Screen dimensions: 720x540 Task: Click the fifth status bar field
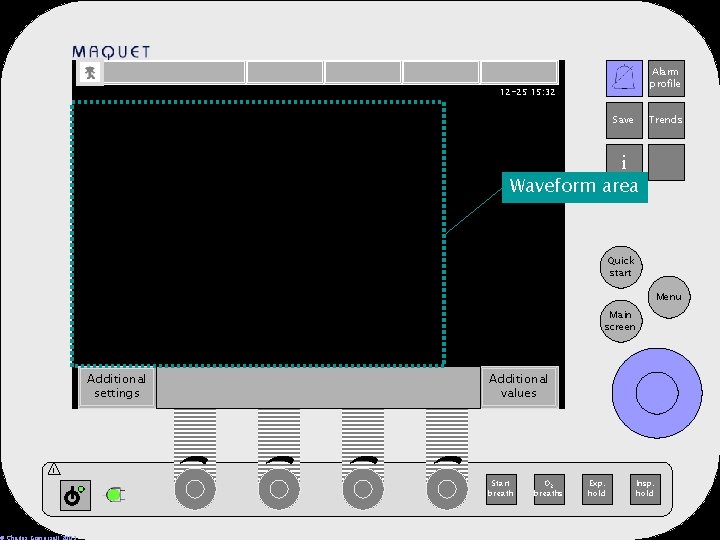click(x=519, y=73)
